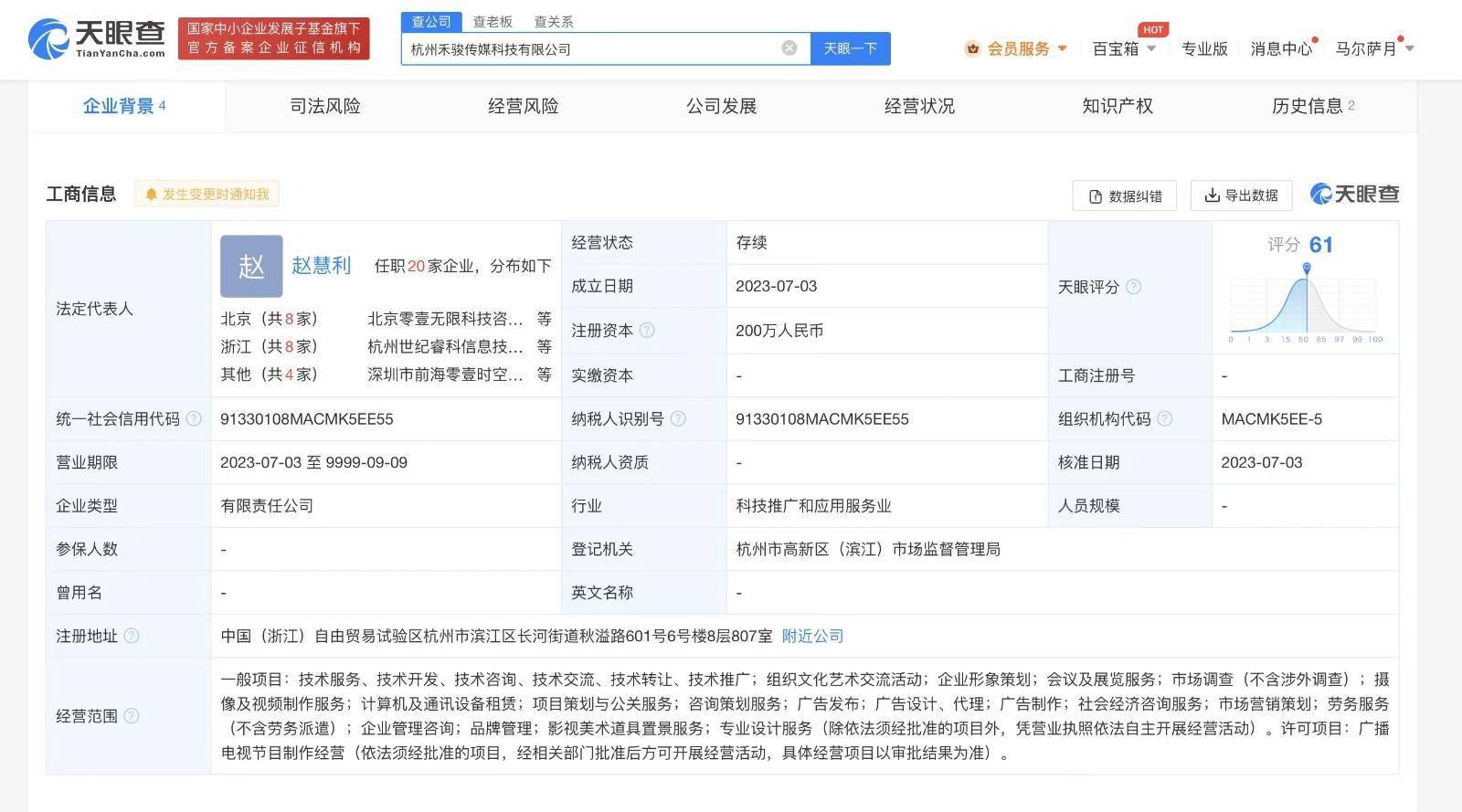Click question icon next to 天眼评分

(x=1133, y=287)
